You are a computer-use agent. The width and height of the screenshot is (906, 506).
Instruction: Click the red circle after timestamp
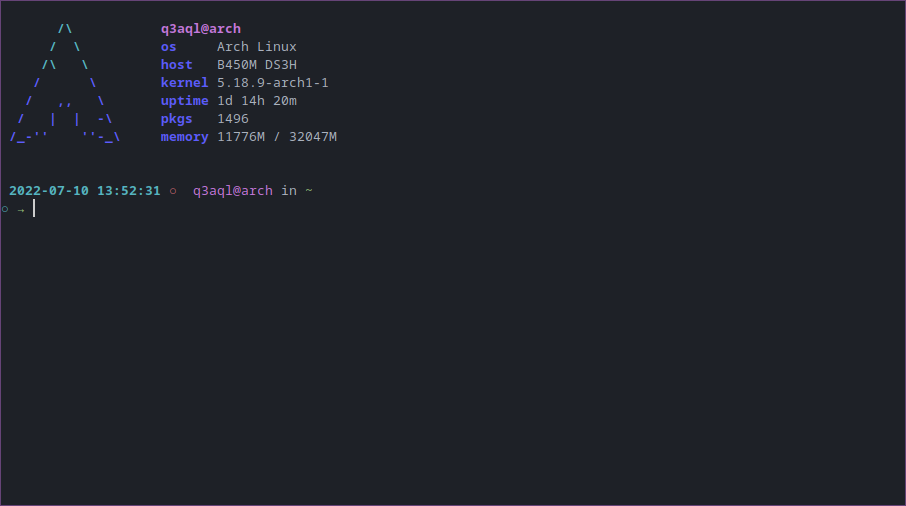coord(173,191)
